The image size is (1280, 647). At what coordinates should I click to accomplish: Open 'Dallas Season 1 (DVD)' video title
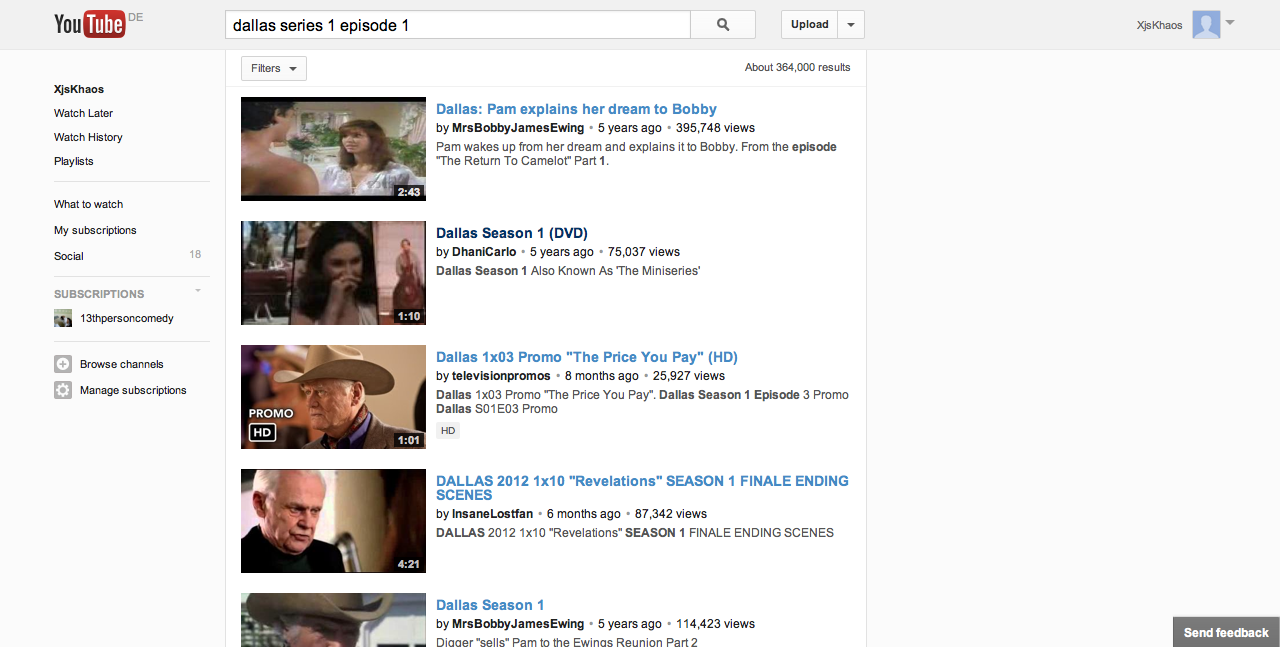tap(512, 233)
